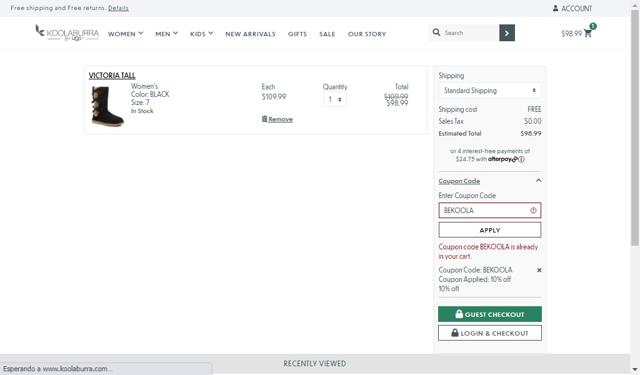
Task: Click the FREE shipping cost value
Action: click(534, 109)
